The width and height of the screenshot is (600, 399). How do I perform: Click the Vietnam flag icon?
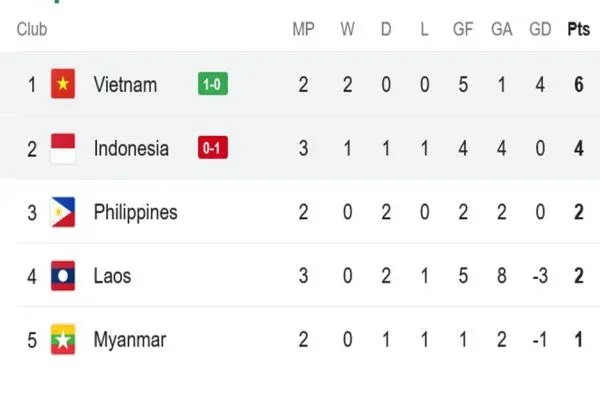(x=63, y=84)
